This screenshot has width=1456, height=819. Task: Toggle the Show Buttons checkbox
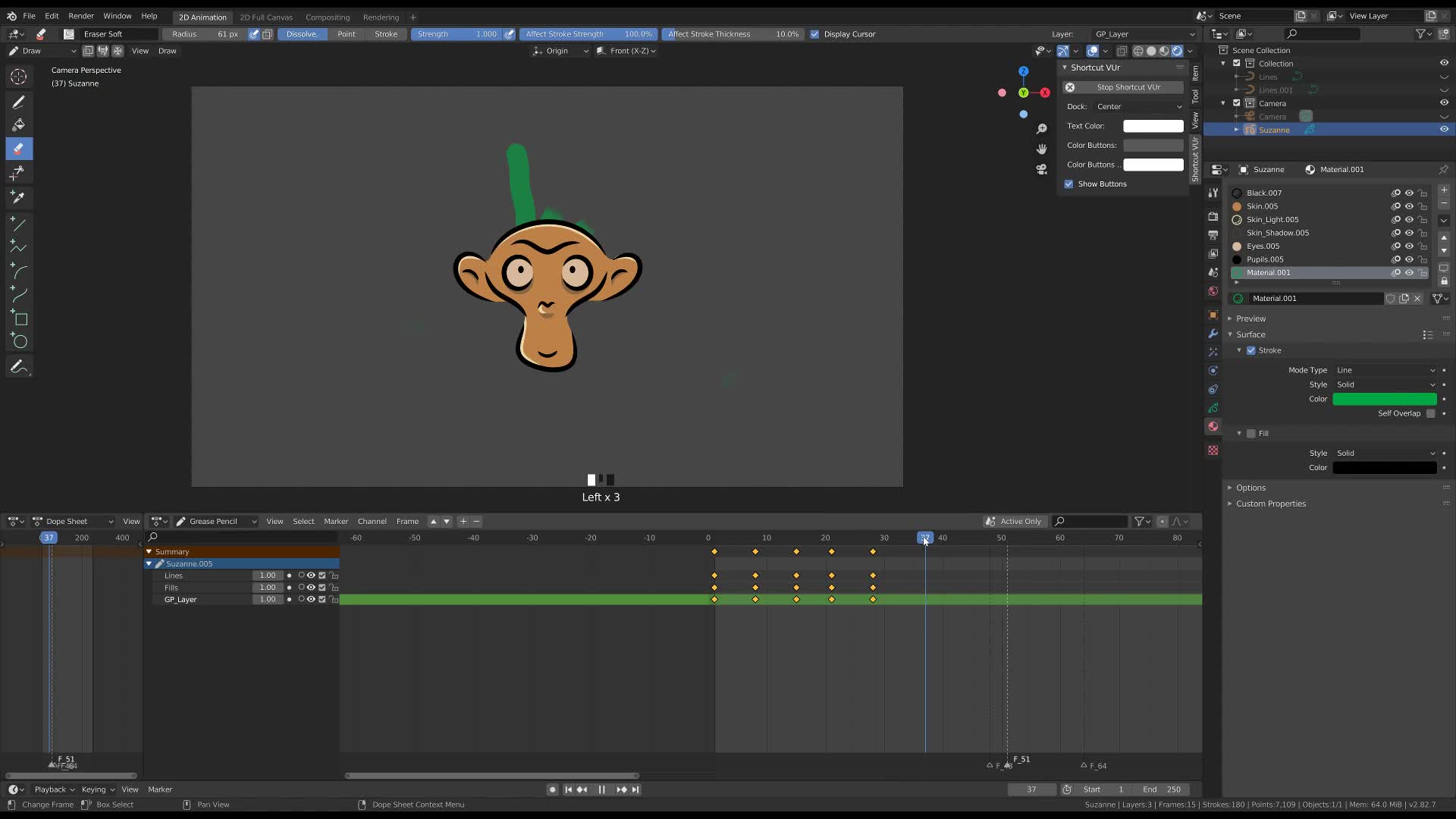(x=1068, y=184)
